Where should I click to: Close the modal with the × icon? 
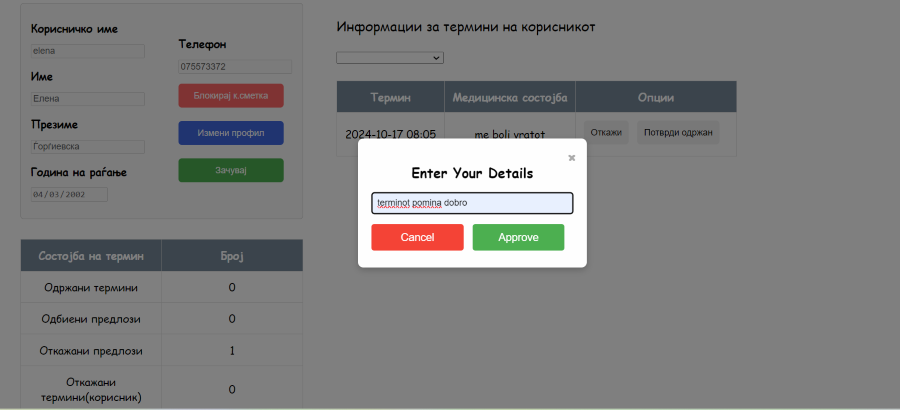(x=572, y=158)
